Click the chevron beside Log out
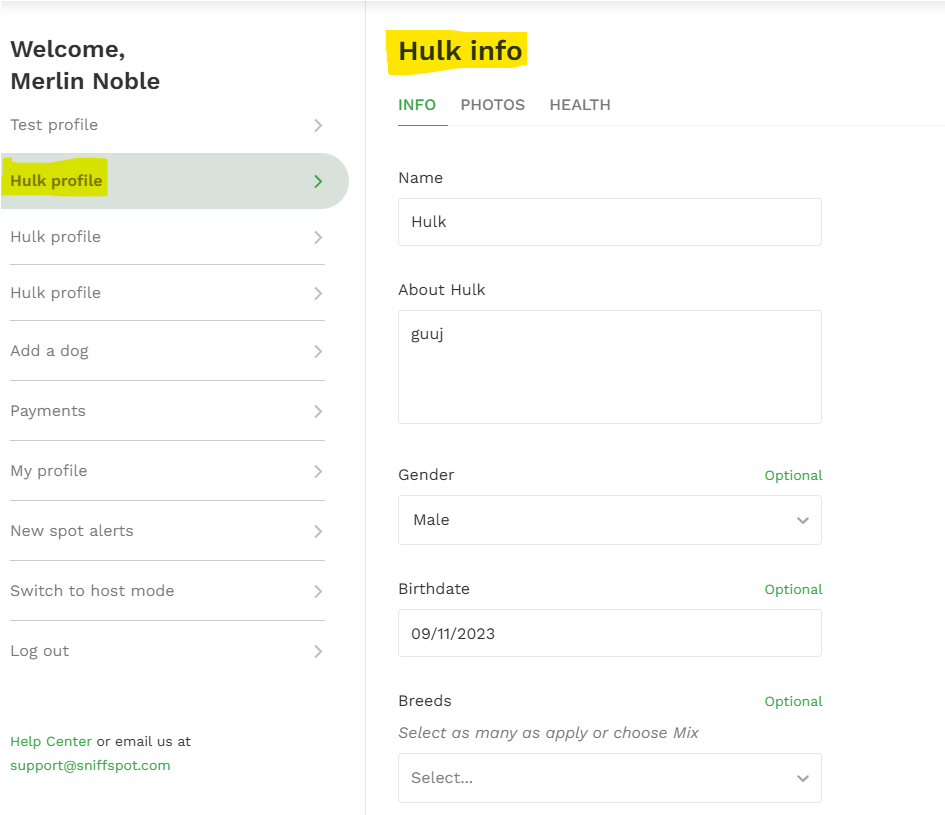This screenshot has height=815, width=945. pos(318,652)
